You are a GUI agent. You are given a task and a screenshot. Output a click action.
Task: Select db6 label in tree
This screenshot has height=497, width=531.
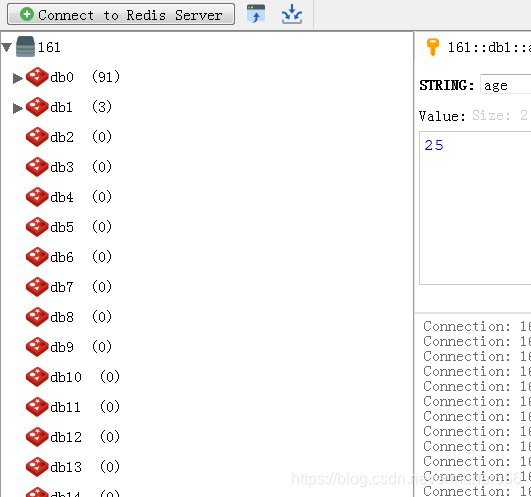point(62,257)
